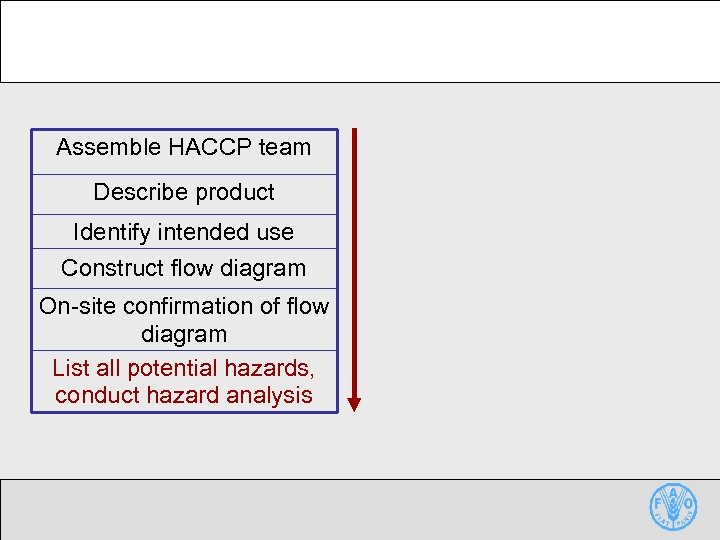Viewport: 720px width, 540px height.
Task: Click the red 'List all potential hazards,' line
Action: point(184,367)
